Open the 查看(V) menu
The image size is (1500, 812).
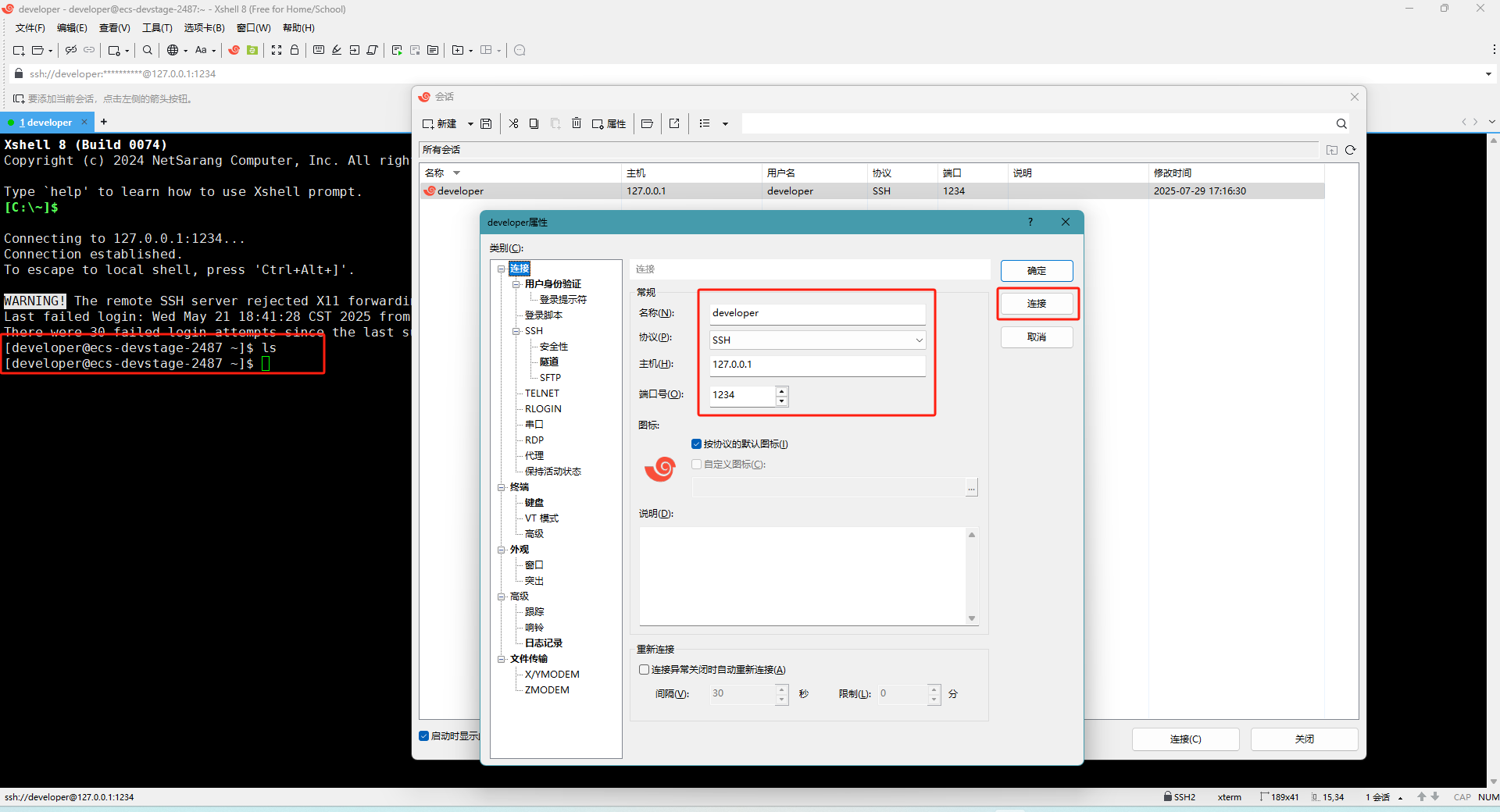coord(114,28)
